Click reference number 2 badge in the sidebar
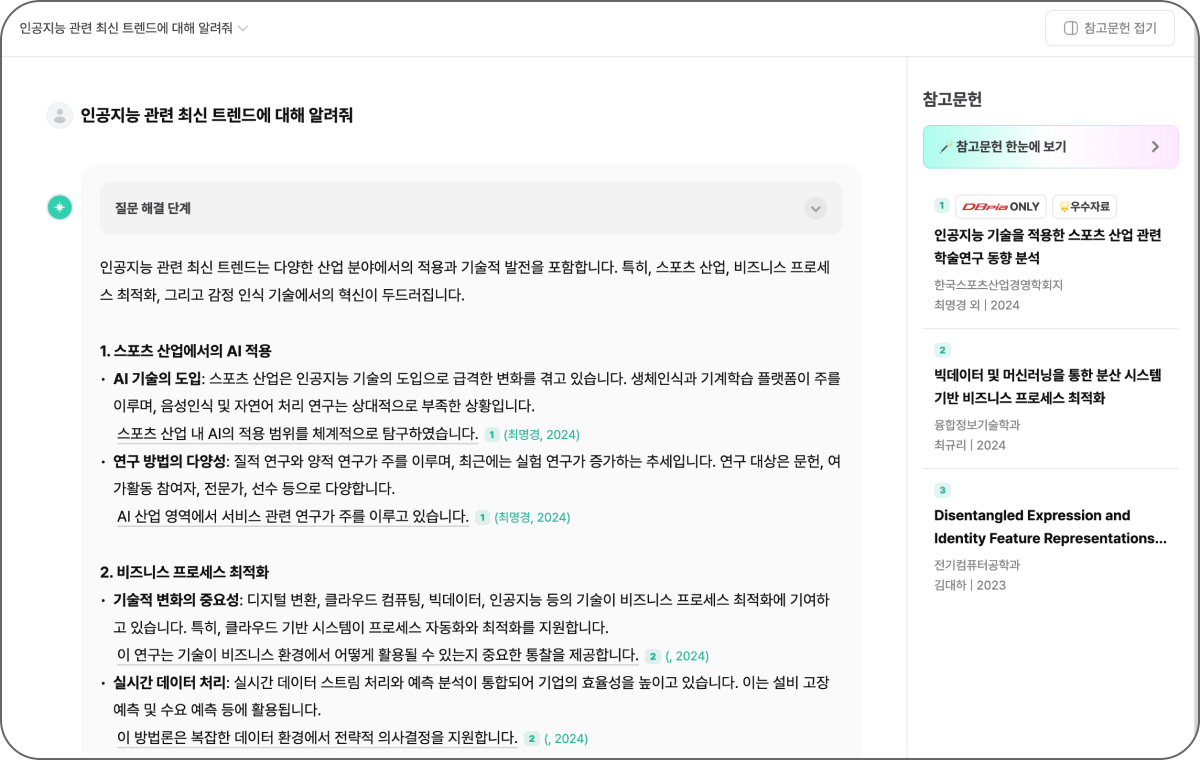 pyautogui.click(x=941, y=350)
